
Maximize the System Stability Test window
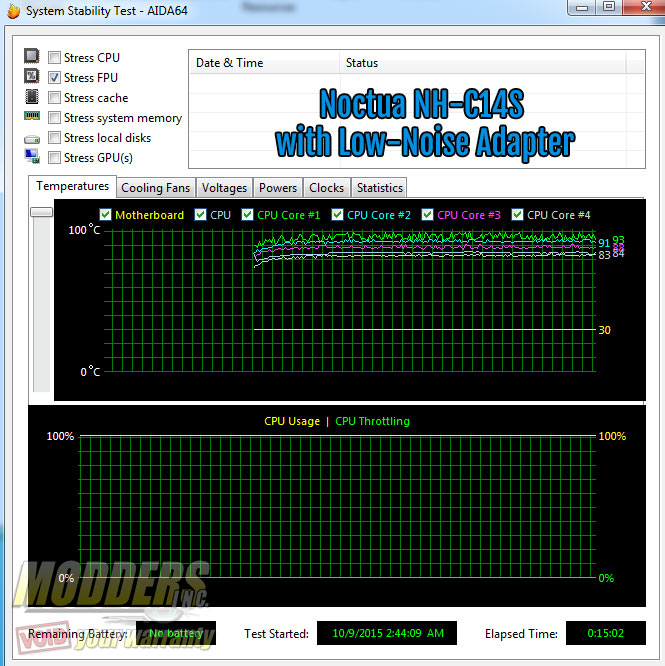pos(609,7)
